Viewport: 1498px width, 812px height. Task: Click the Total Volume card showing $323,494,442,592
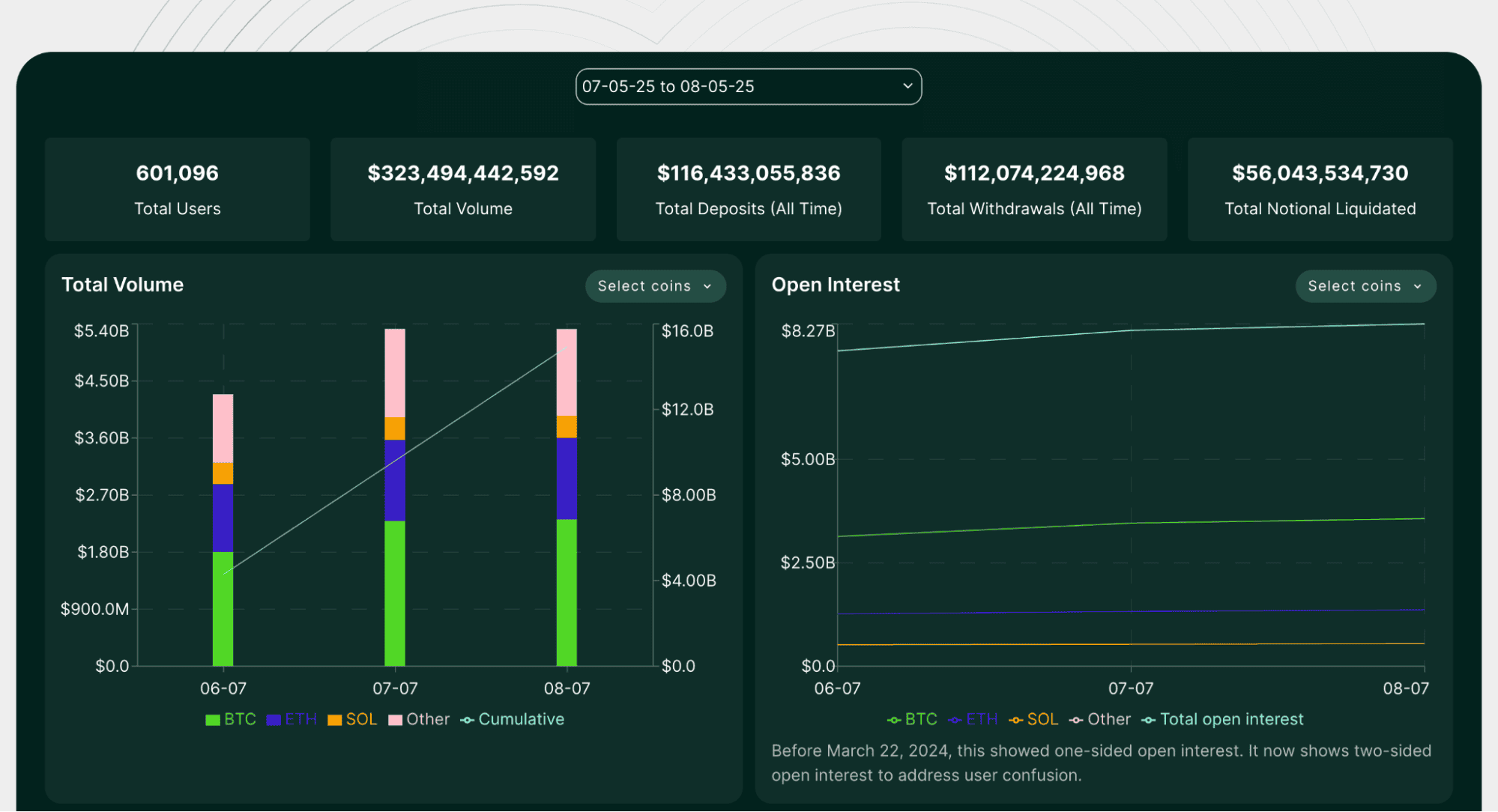tap(463, 189)
